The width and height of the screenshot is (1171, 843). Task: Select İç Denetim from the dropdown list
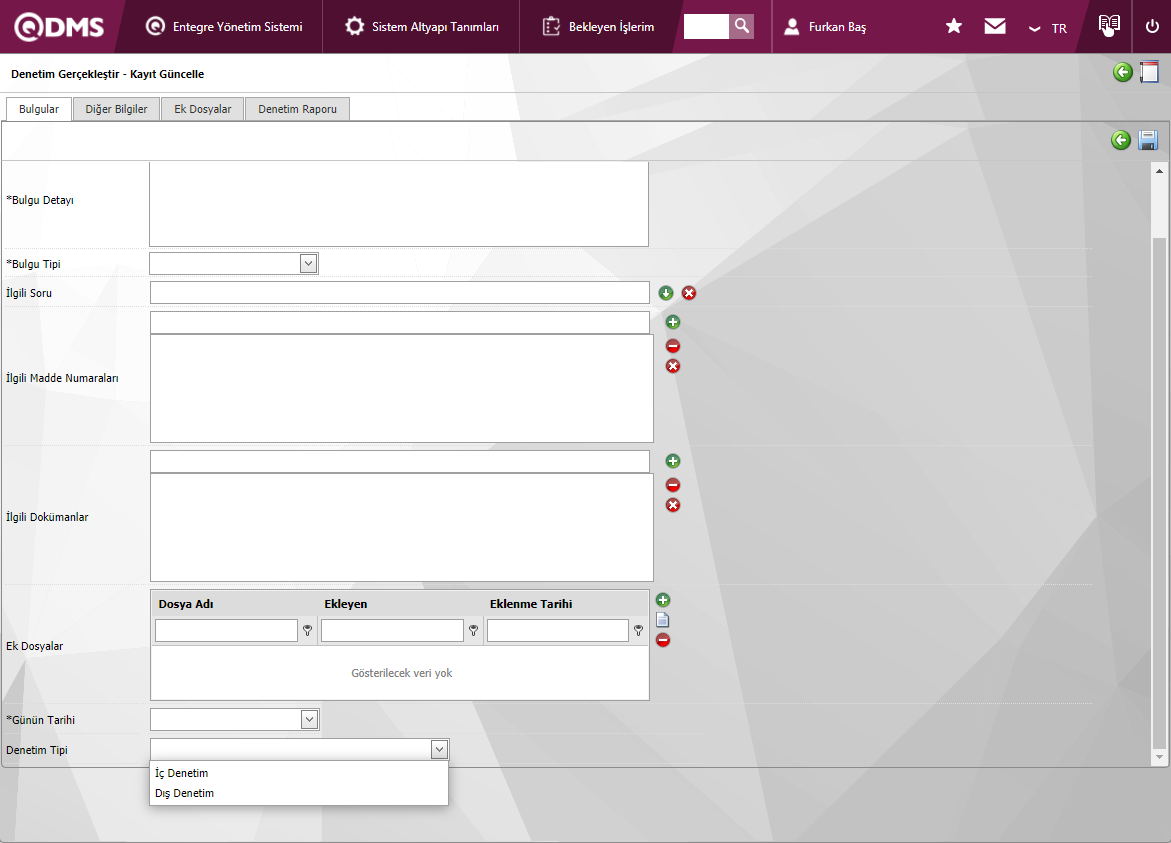182,773
